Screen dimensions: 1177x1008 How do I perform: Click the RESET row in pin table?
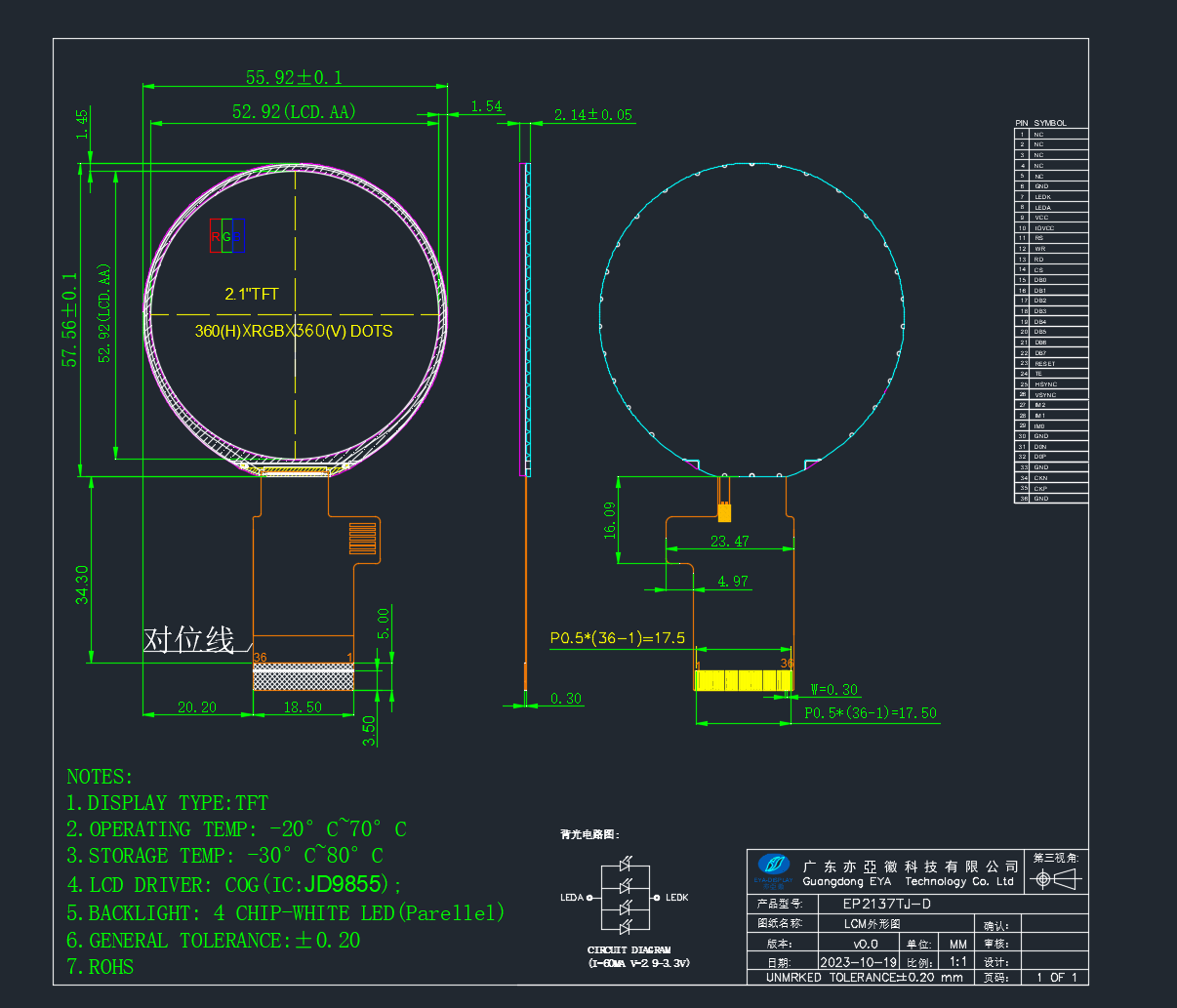click(x=1051, y=363)
